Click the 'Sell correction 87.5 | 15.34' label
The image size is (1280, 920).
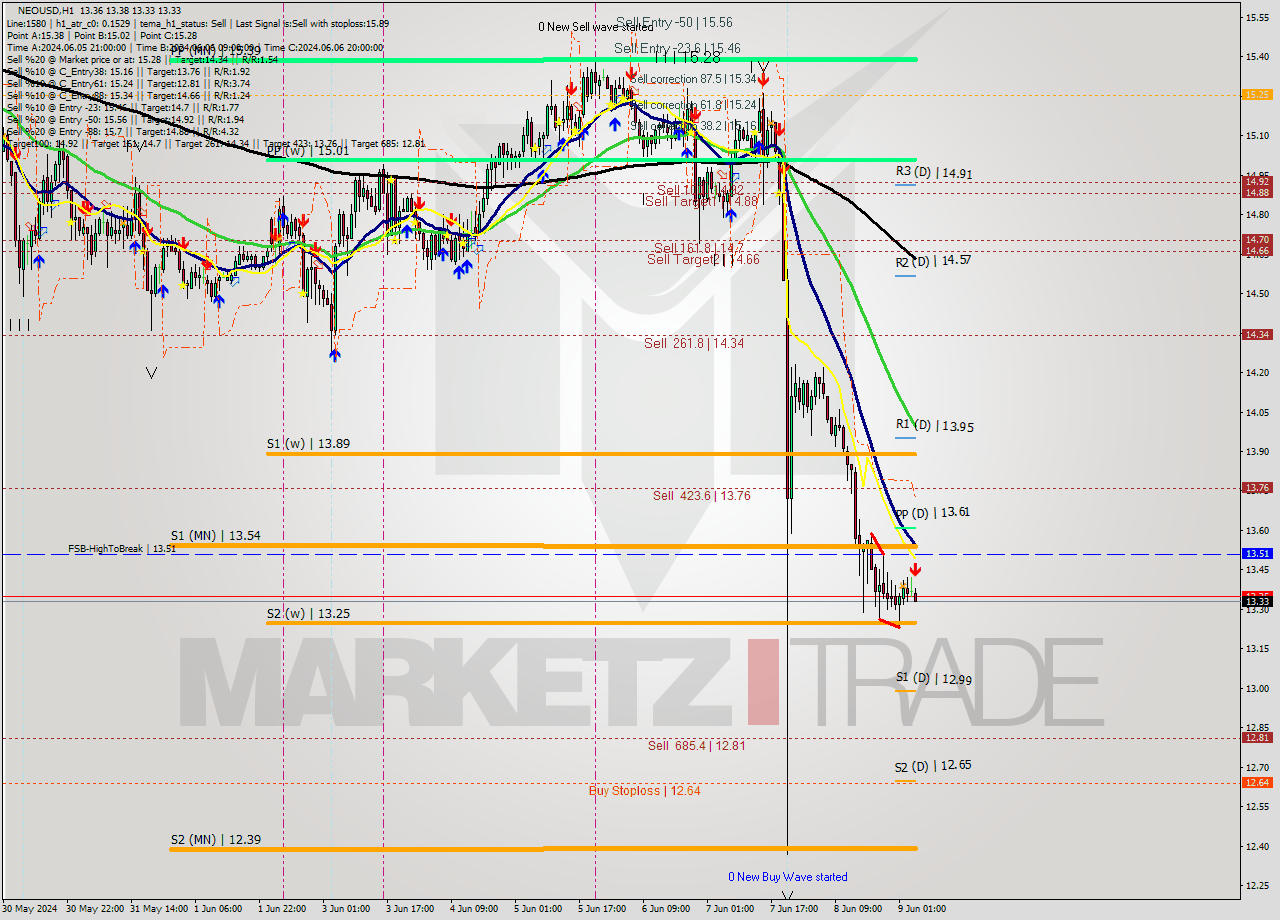pos(692,78)
